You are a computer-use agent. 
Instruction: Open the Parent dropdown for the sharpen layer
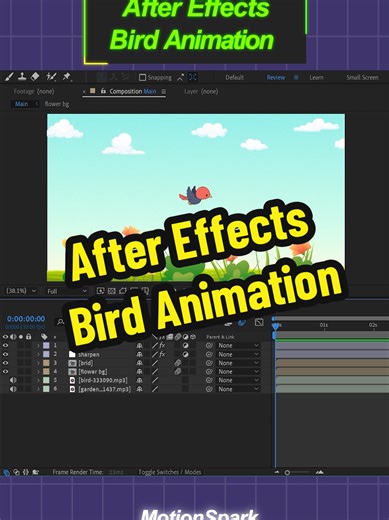click(x=238, y=354)
